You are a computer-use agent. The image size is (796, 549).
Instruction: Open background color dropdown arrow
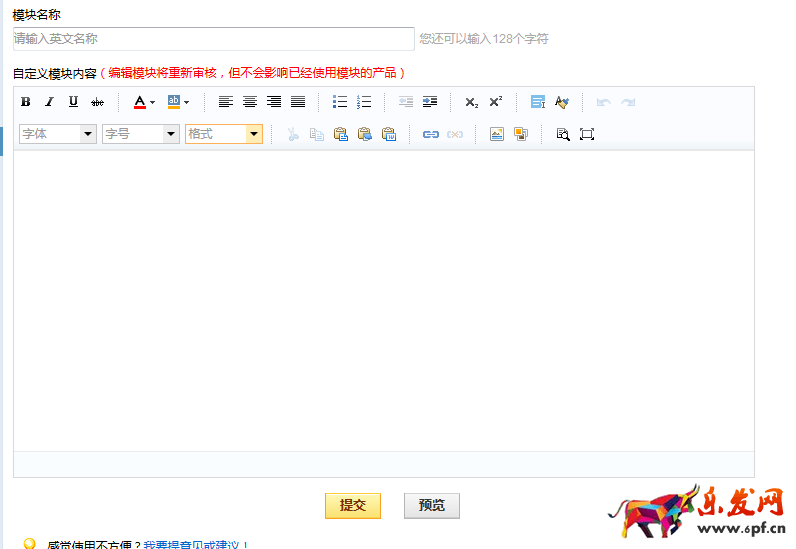(x=186, y=103)
